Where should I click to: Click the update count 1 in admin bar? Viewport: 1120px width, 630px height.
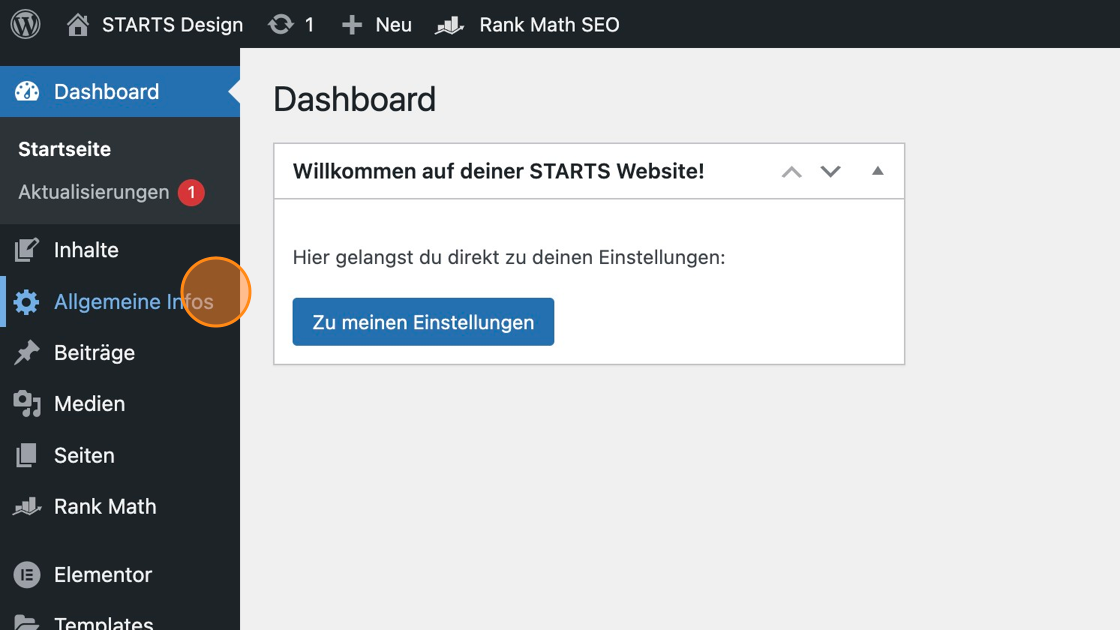click(x=309, y=25)
